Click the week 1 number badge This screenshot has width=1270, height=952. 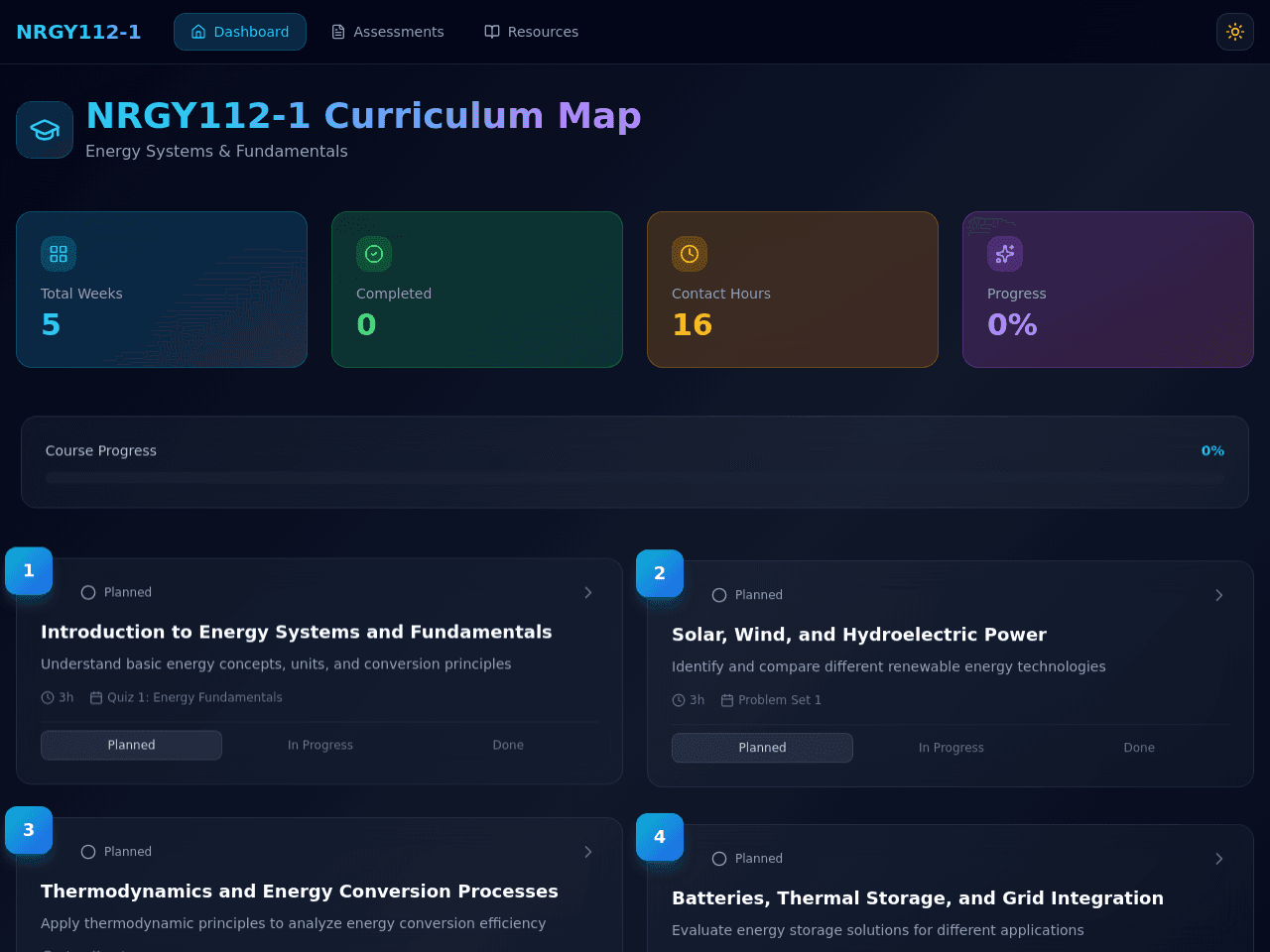click(29, 571)
